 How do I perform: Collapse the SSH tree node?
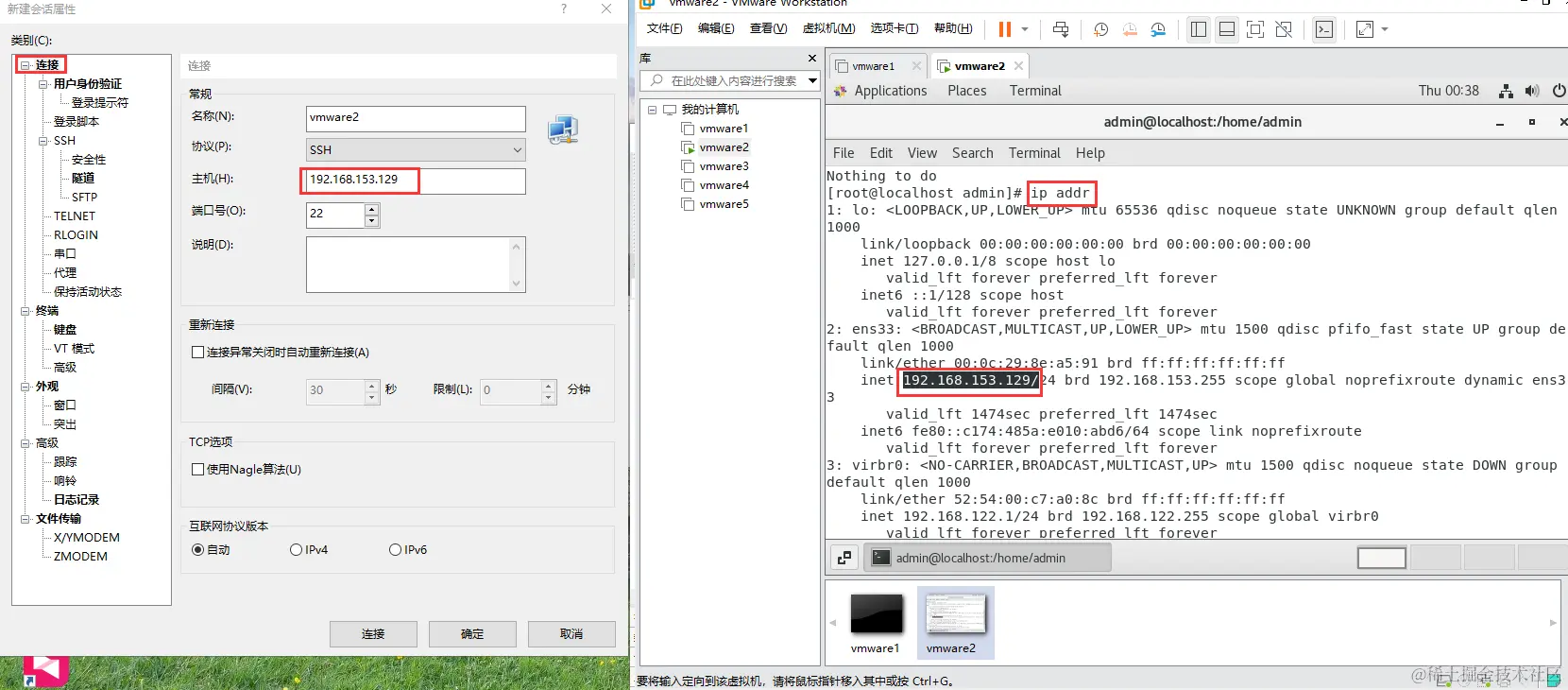coord(43,141)
